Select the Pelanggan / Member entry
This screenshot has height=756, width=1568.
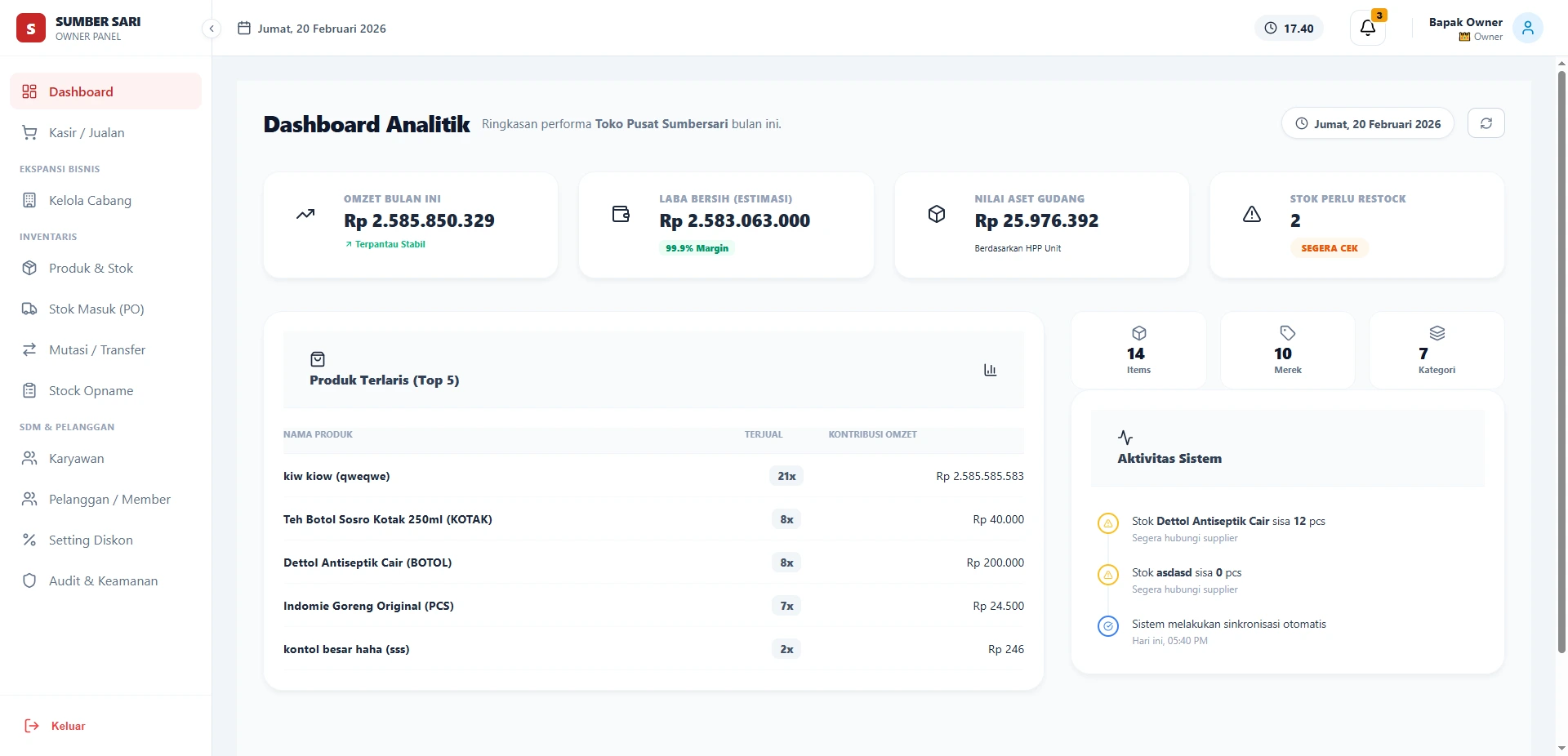pyautogui.click(x=109, y=499)
